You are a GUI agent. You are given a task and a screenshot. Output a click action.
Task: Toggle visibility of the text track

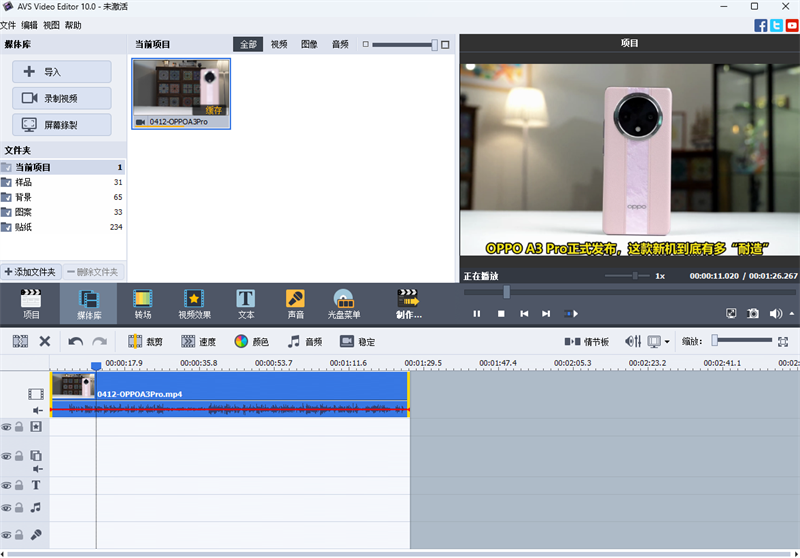tap(6, 485)
